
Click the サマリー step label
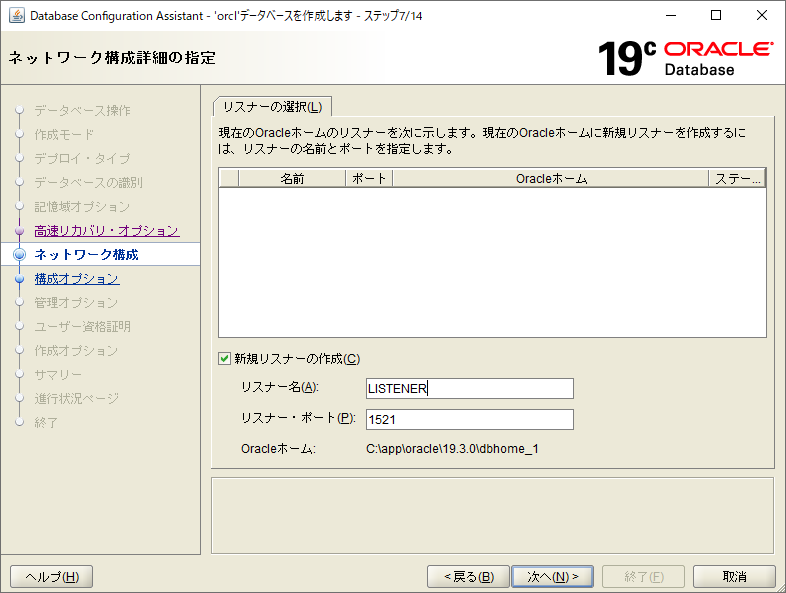pyautogui.click(x=58, y=375)
